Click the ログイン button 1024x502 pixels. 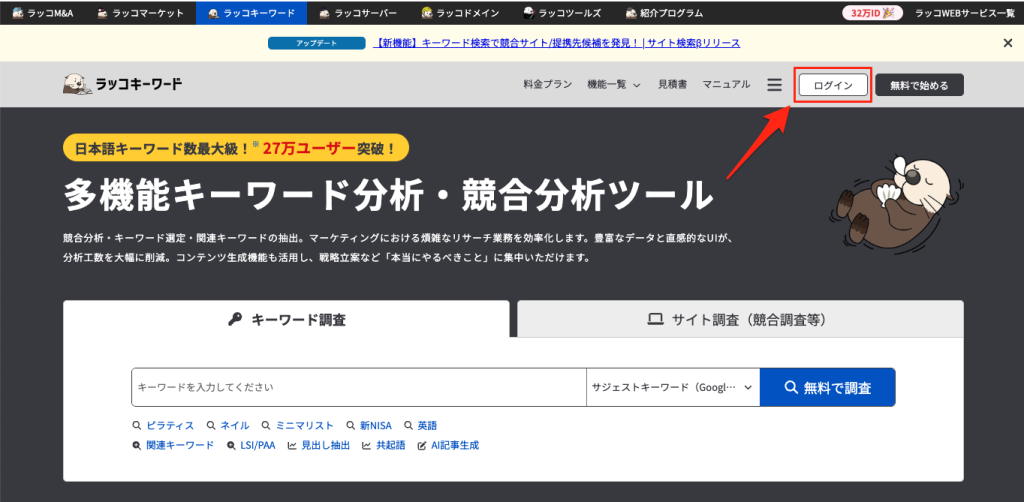(833, 85)
